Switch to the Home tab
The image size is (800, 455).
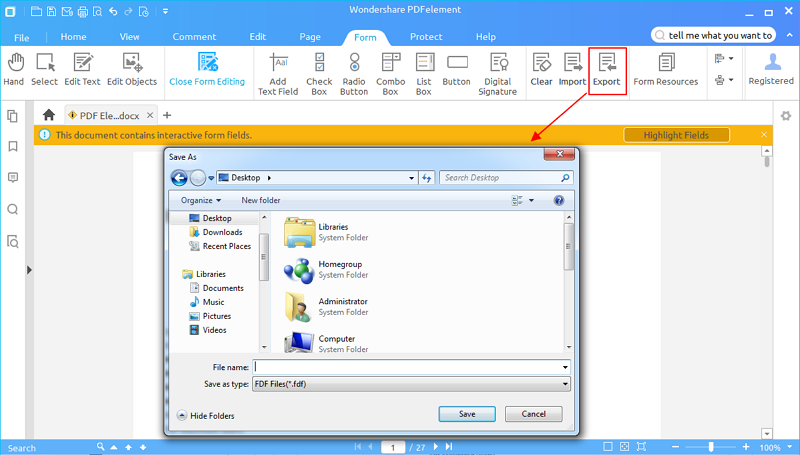point(73,37)
